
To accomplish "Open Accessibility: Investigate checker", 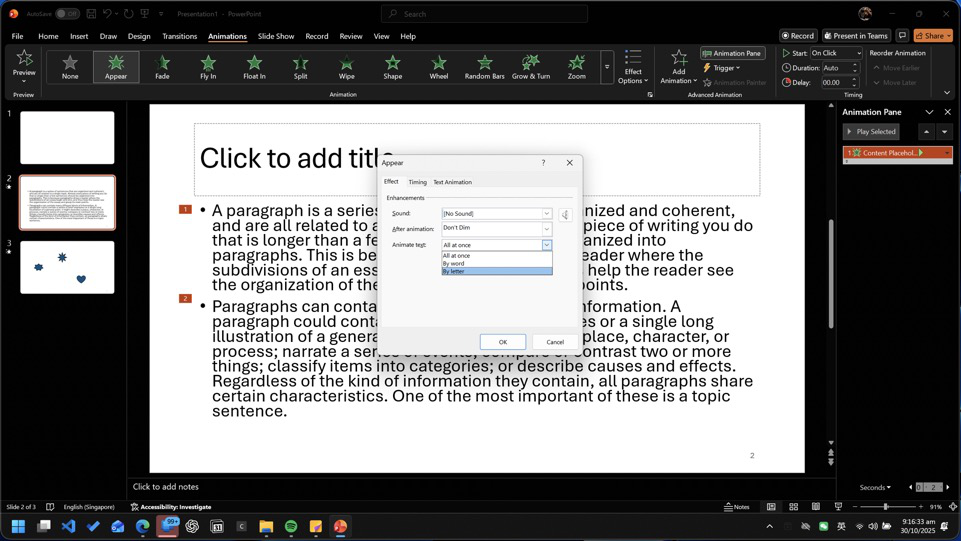I will [x=170, y=507].
